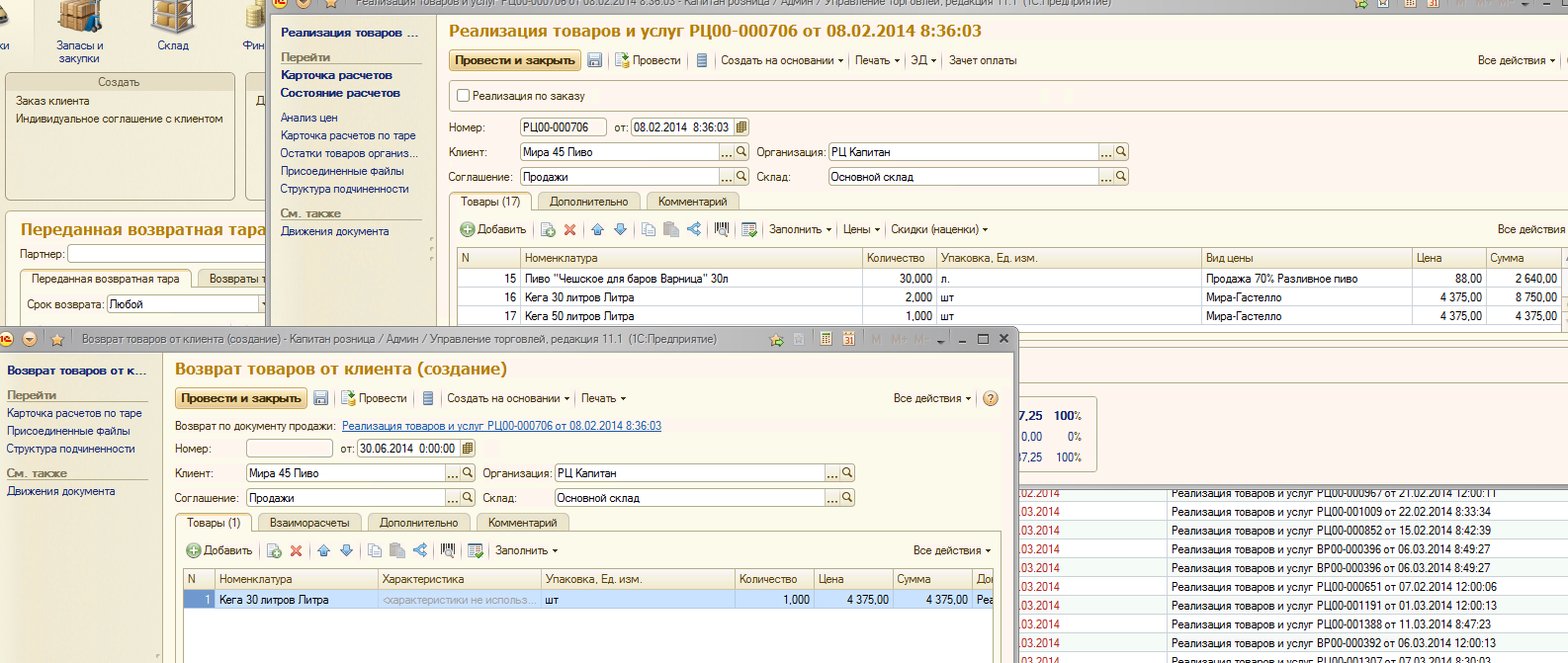Open calendar picker for date 08.02.2014
The image size is (1568, 663).
(x=741, y=127)
